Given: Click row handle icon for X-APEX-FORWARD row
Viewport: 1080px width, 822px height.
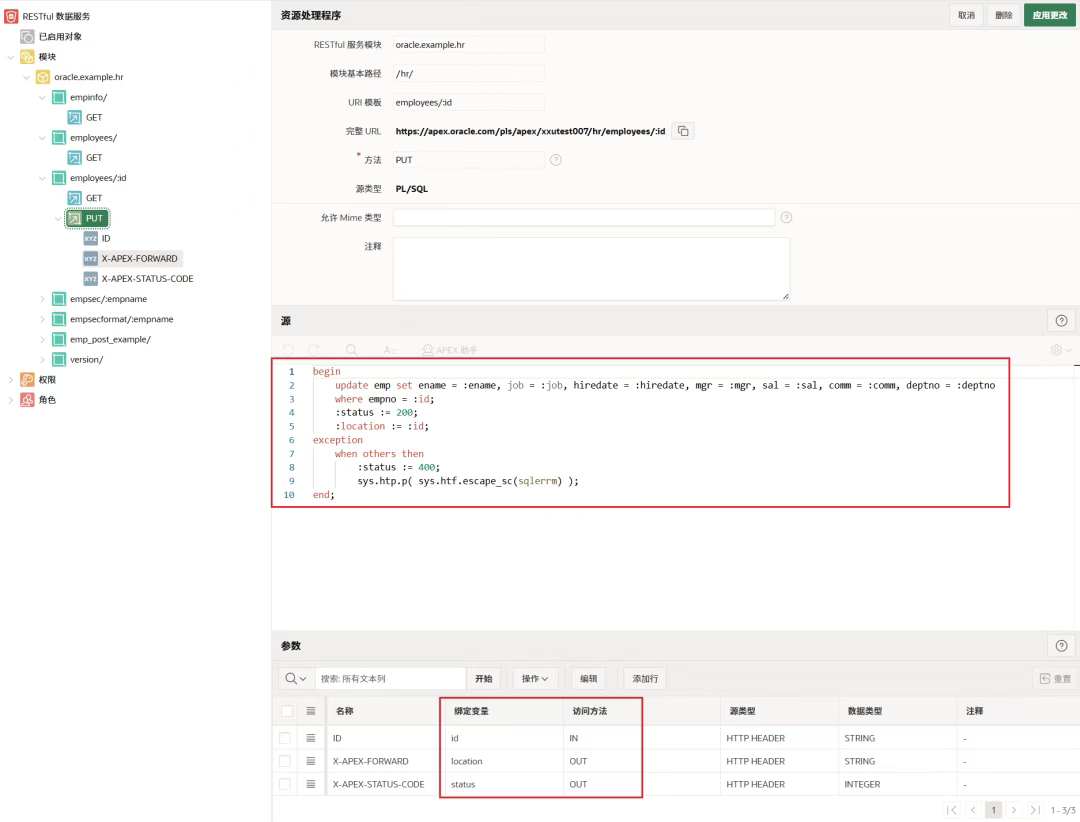Looking at the screenshot, I should (311, 761).
